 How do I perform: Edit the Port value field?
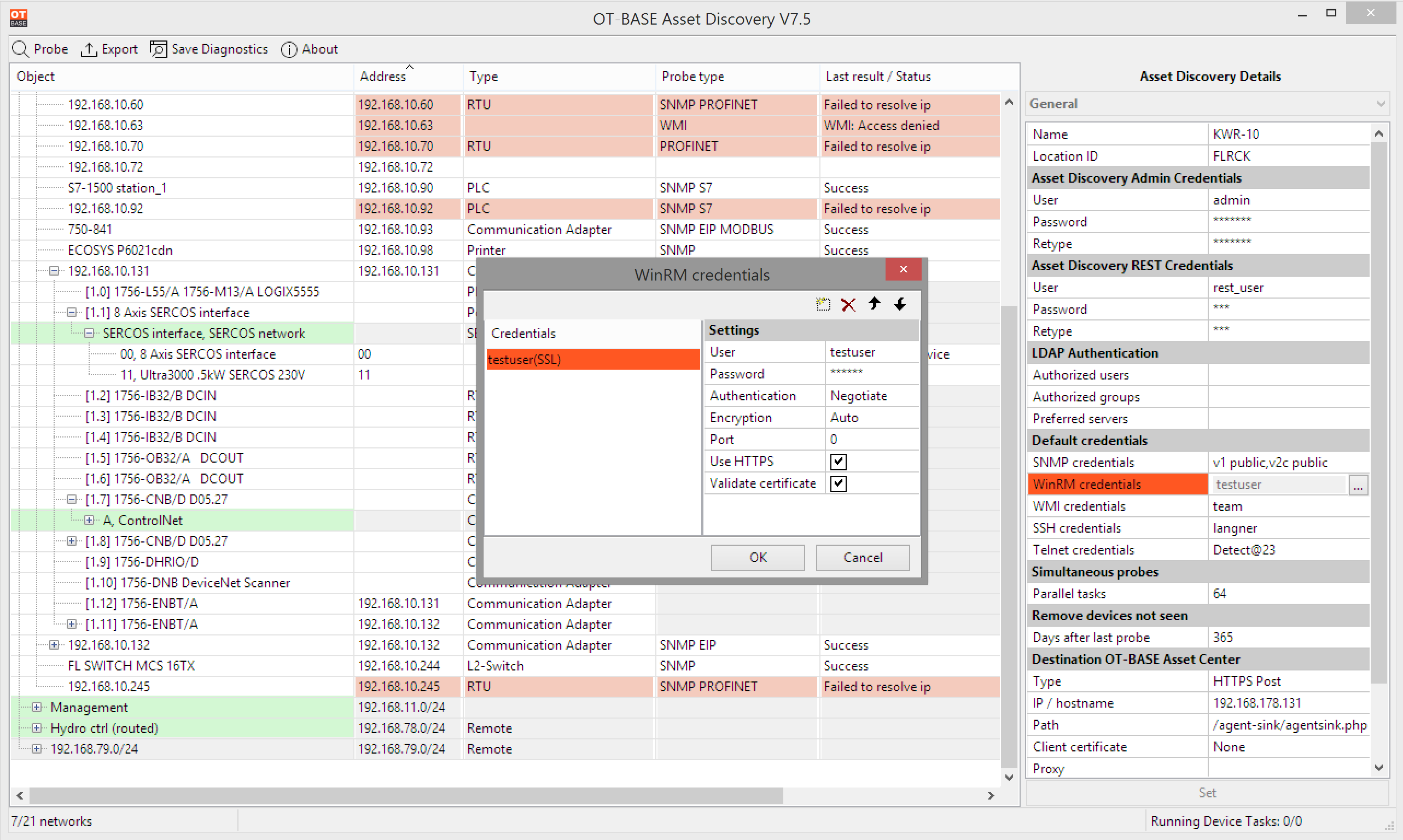[x=871, y=439]
